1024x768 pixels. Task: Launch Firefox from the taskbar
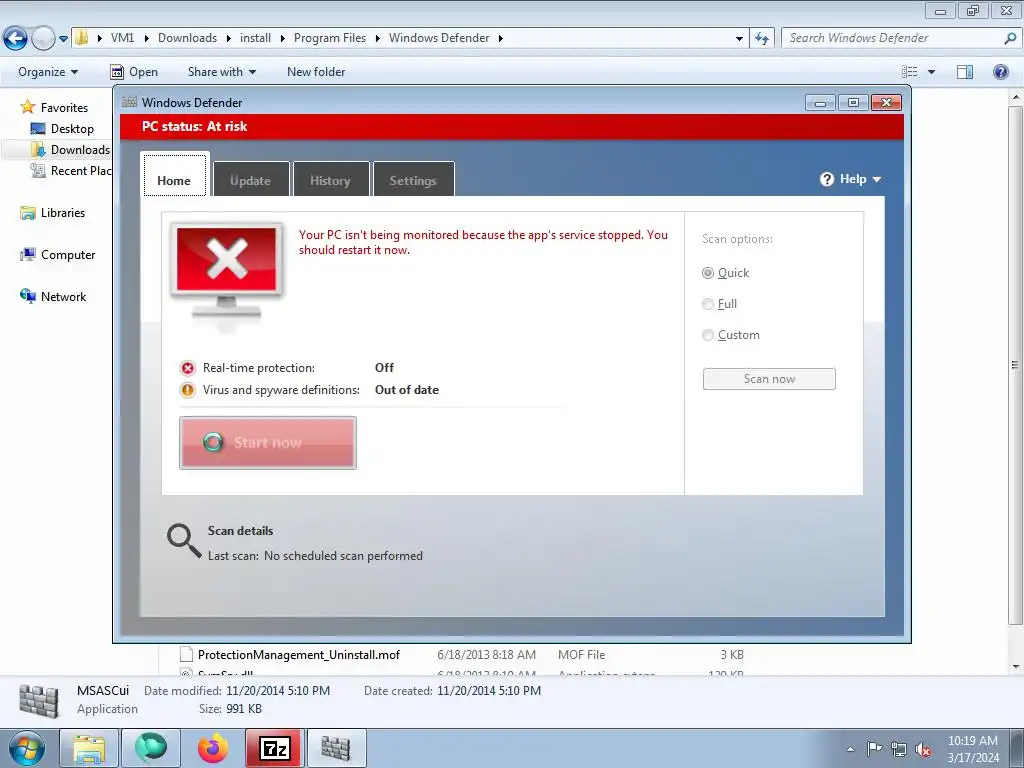click(x=213, y=748)
